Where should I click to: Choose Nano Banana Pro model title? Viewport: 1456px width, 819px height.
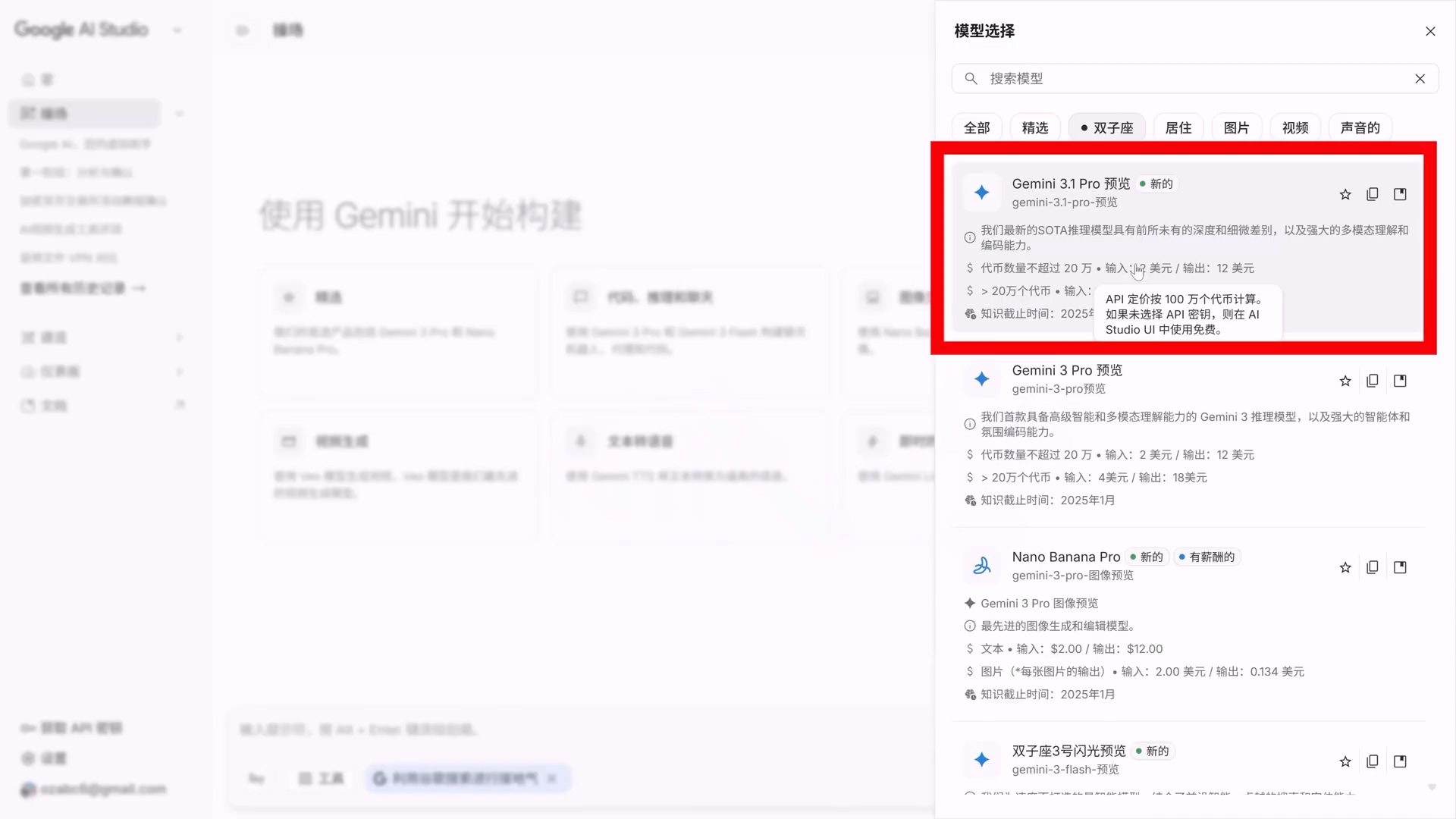(x=1066, y=557)
